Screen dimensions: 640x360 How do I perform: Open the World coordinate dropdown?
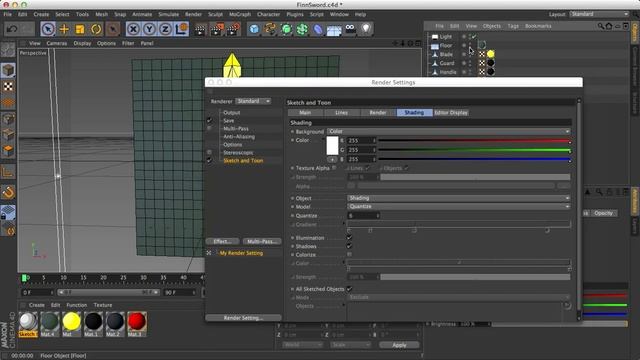(x=302, y=345)
